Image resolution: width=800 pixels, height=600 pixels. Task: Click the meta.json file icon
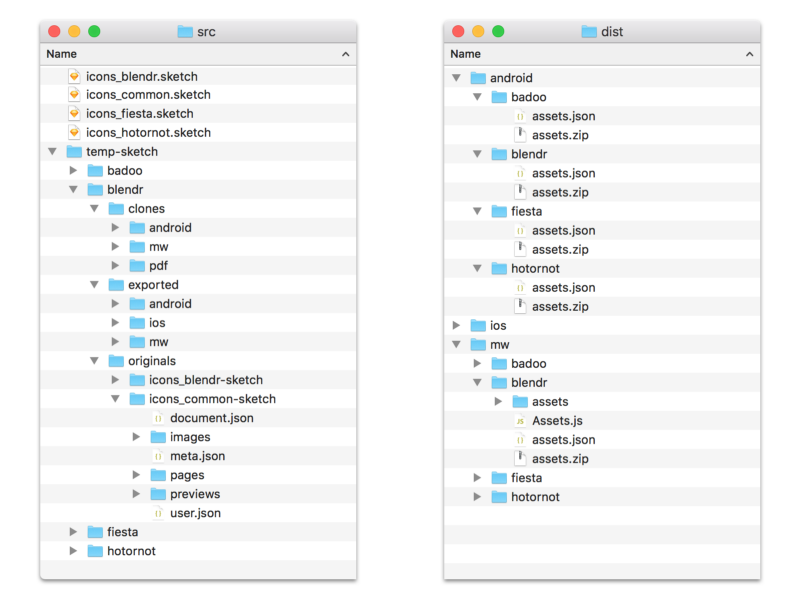(158, 456)
